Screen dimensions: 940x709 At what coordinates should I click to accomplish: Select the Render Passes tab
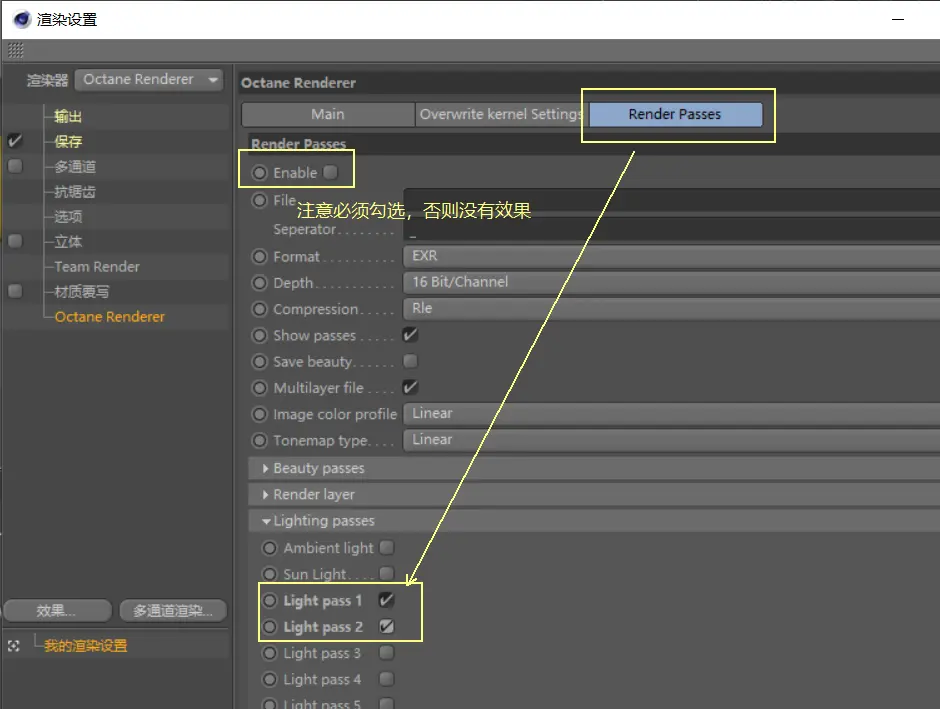pos(676,114)
